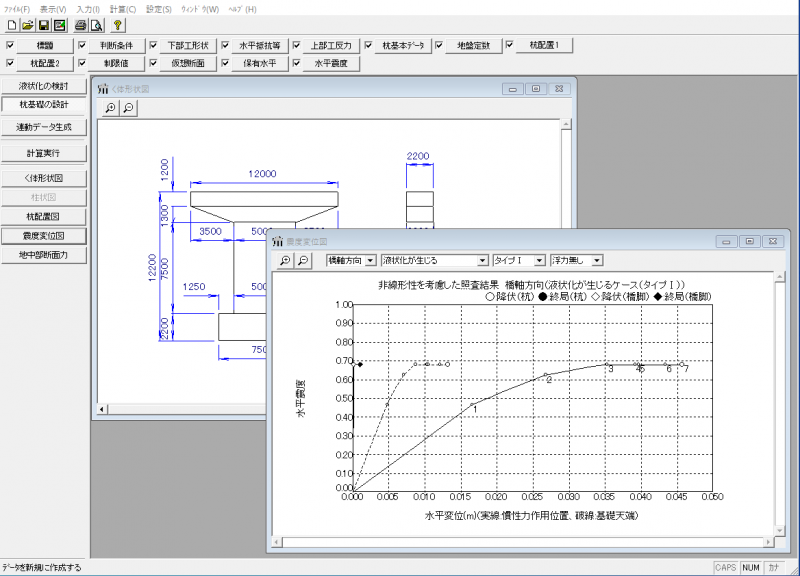Click the 震度変位図 vertical scrollbar down arrow

point(780,531)
